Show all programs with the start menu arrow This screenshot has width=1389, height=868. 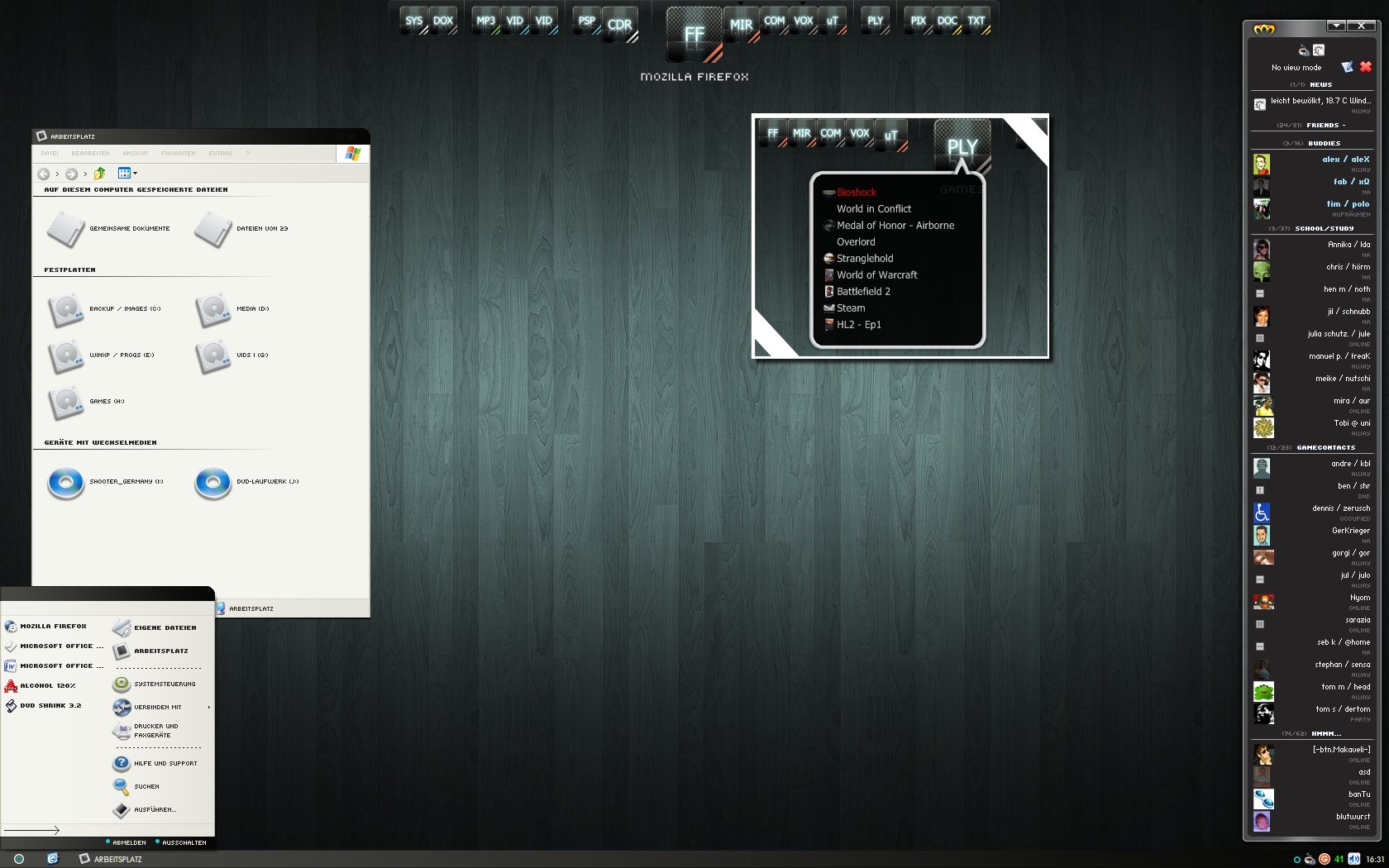tap(31, 830)
